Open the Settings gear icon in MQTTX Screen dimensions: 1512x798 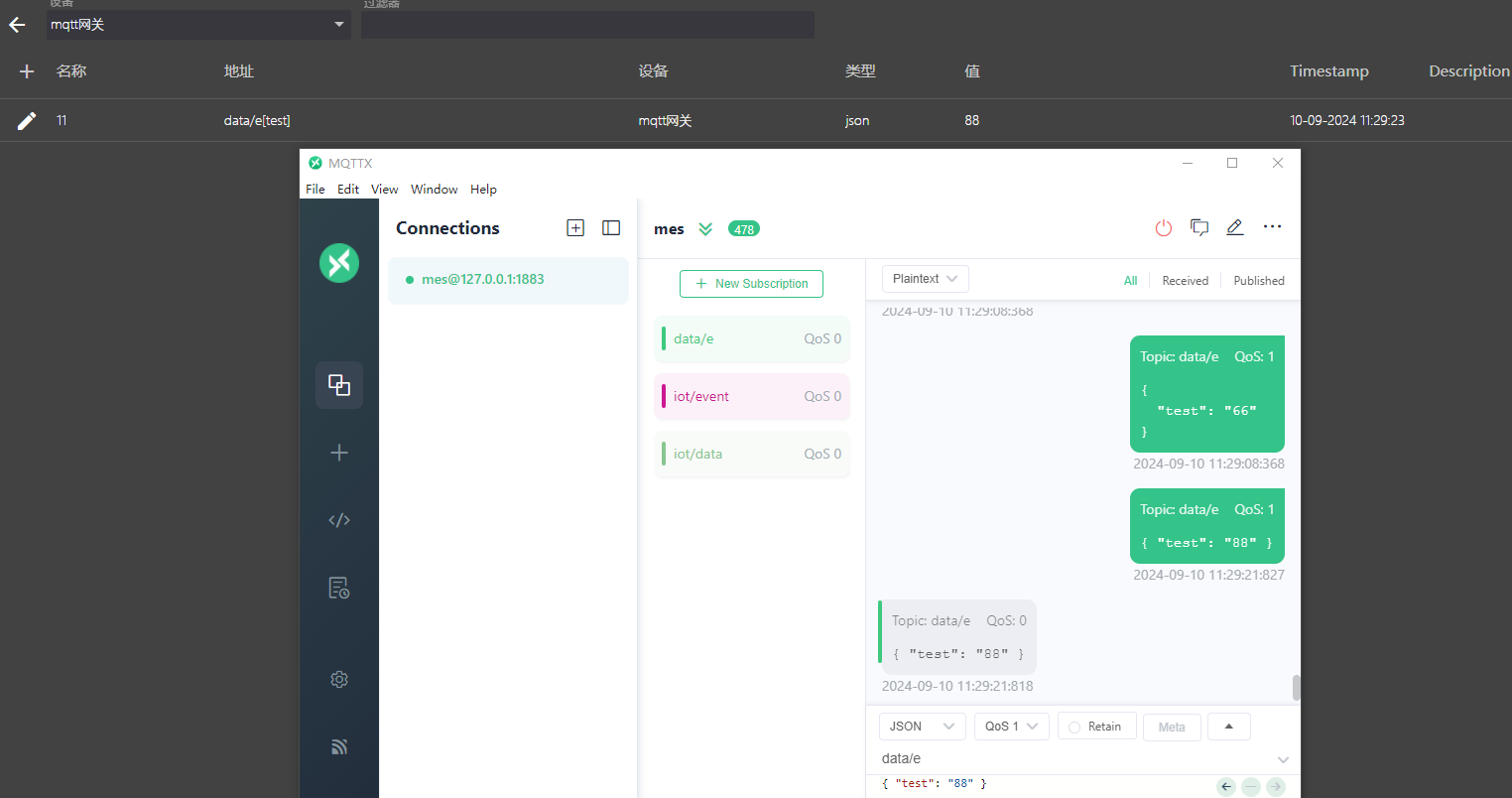pos(339,680)
